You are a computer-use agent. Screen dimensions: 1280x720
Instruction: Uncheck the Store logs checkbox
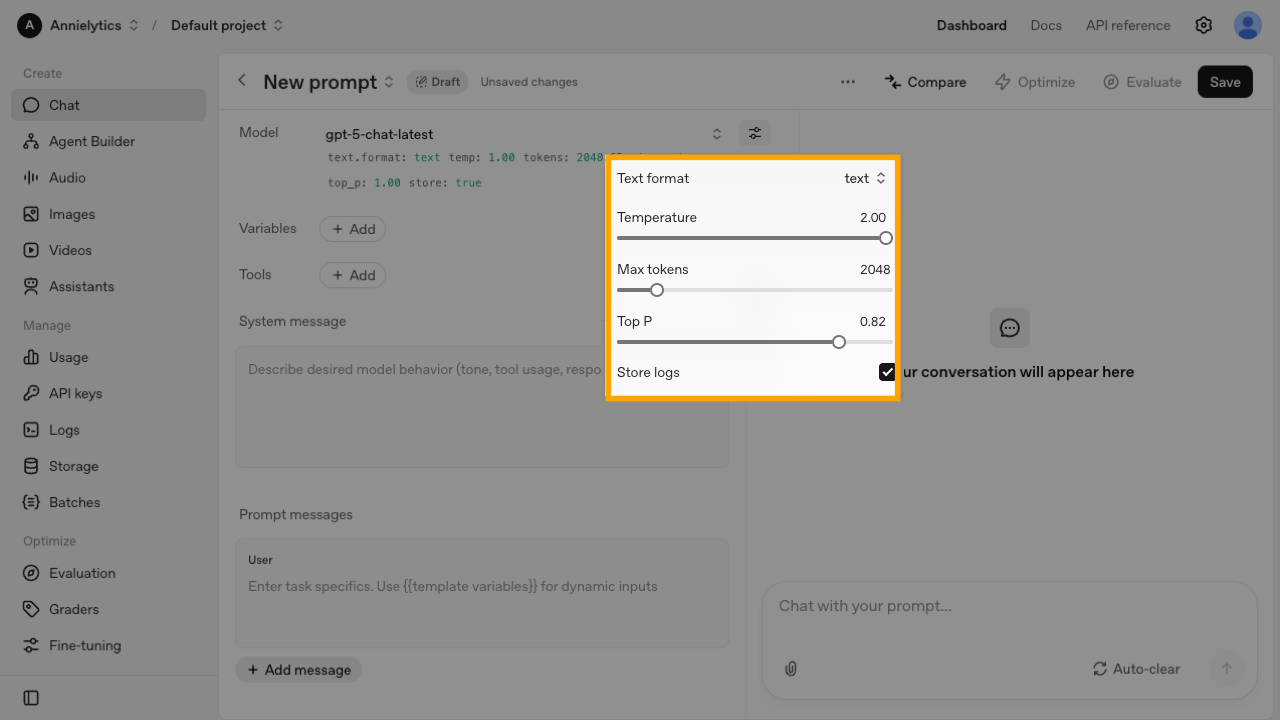point(887,372)
